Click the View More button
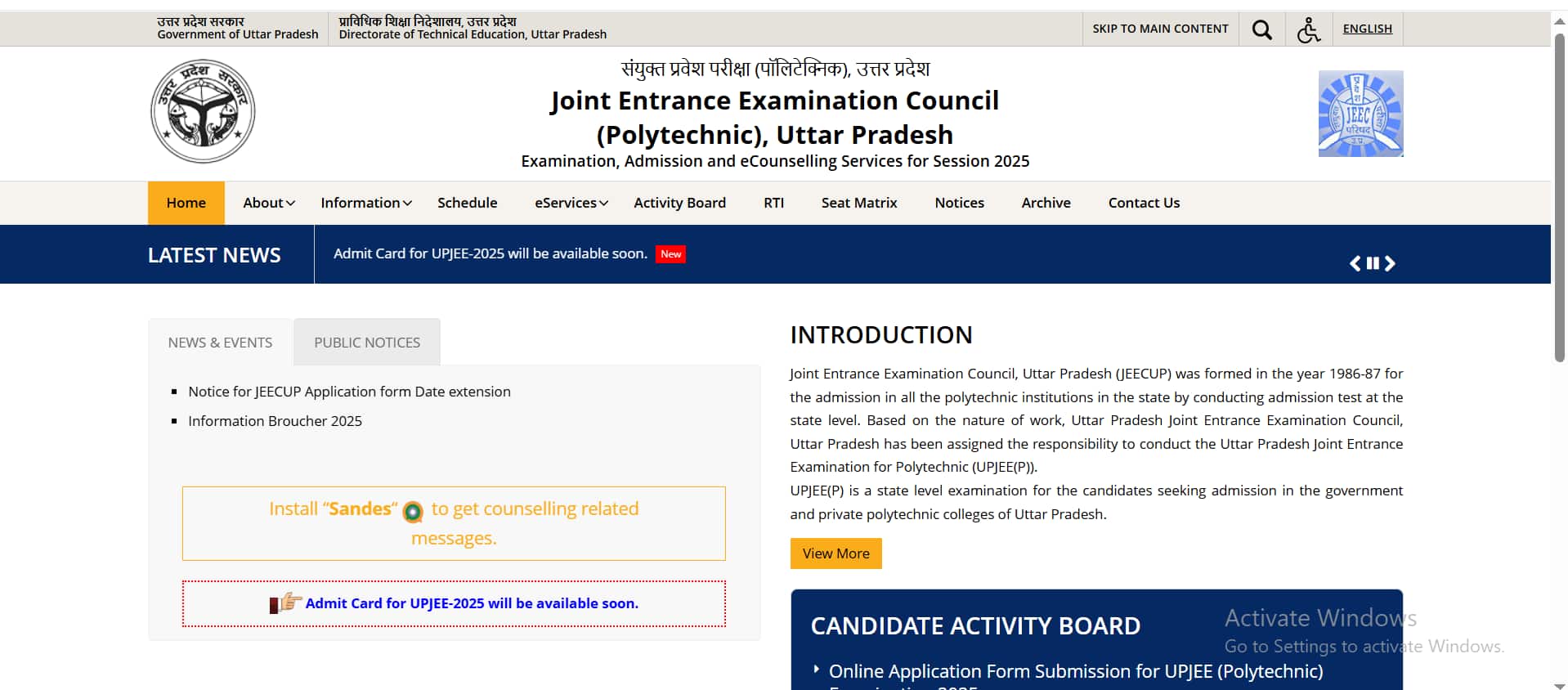 (x=836, y=553)
